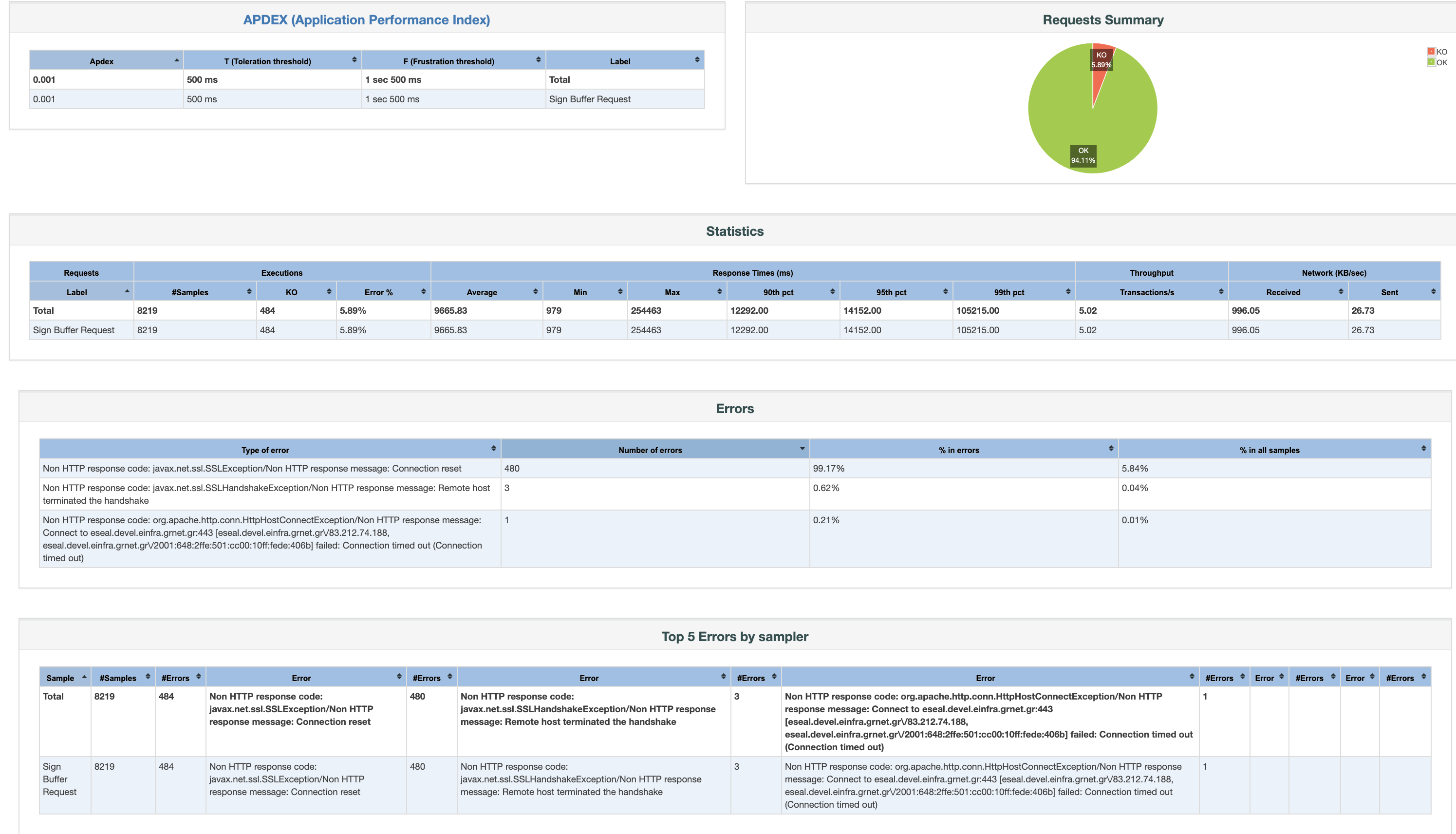Open the APDEX (Application Performance Index) link
Viewport: 1456px width, 834px height.
click(x=366, y=20)
